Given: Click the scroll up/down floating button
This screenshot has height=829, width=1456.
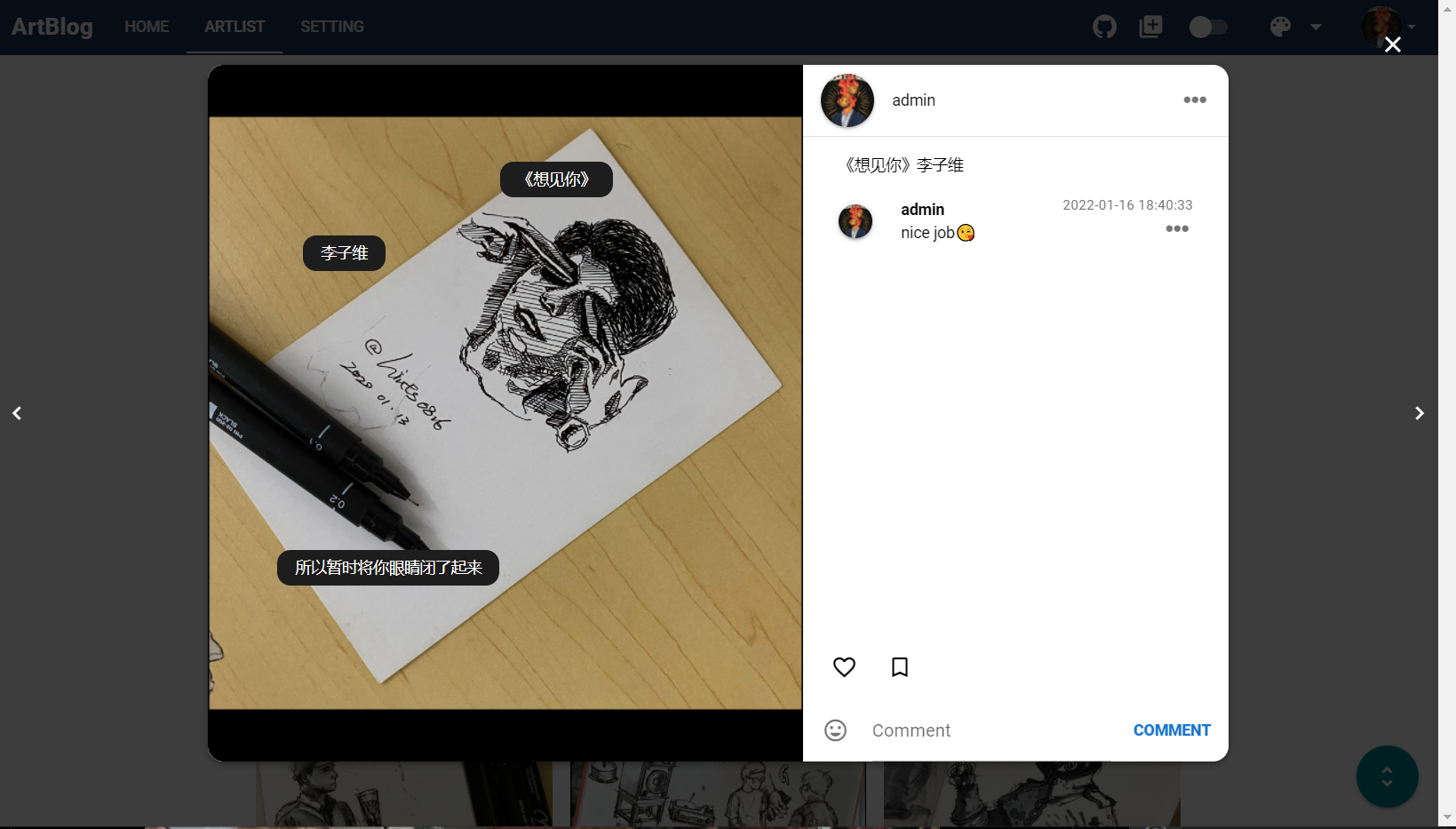Looking at the screenshot, I should point(1387,777).
